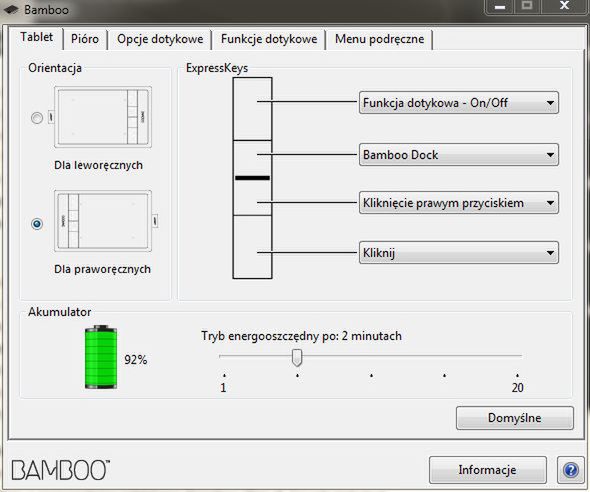Click the Informacje button
The image size is (590, 492).
[x=487, y=470]
